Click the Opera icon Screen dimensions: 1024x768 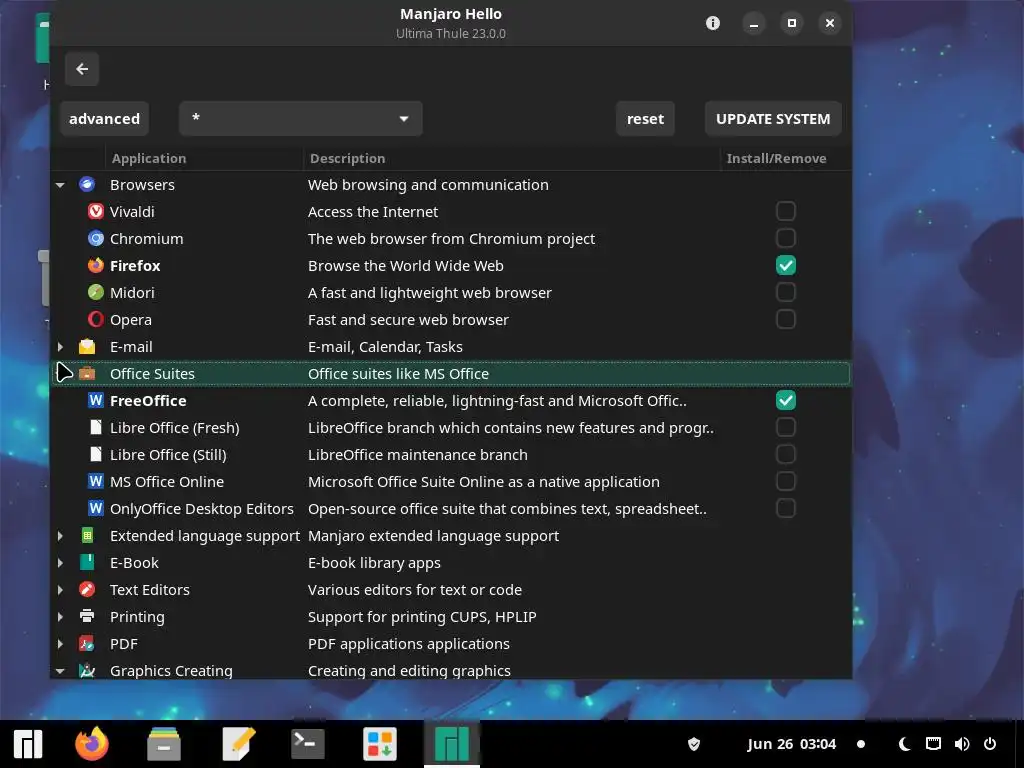[x=96, y=319]
